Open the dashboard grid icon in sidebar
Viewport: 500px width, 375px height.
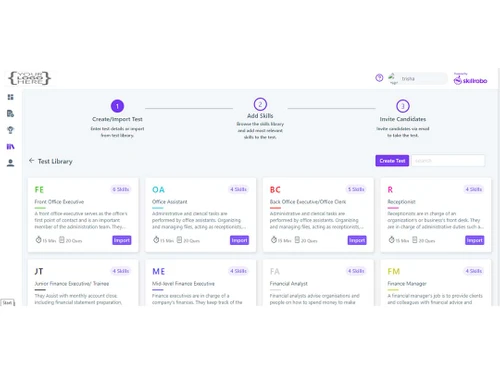(11, 97)
